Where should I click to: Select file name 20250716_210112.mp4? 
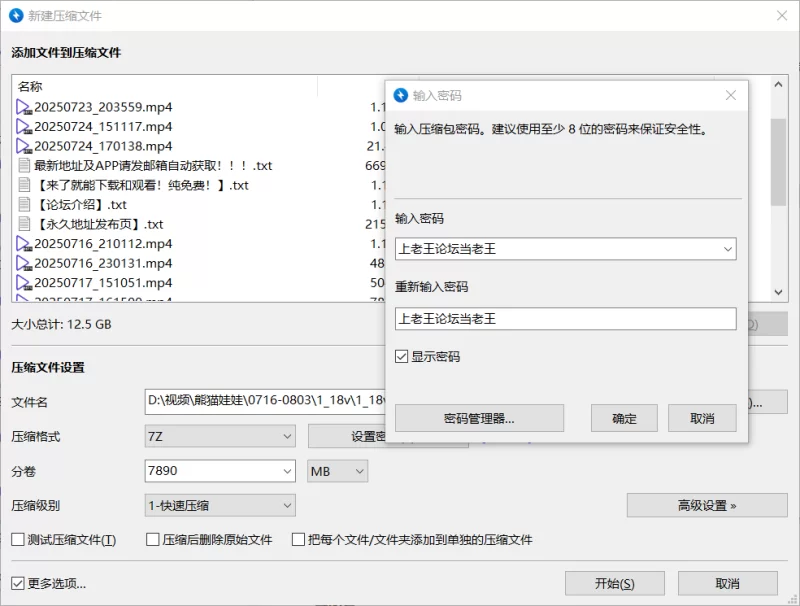[x=103, y=243]
